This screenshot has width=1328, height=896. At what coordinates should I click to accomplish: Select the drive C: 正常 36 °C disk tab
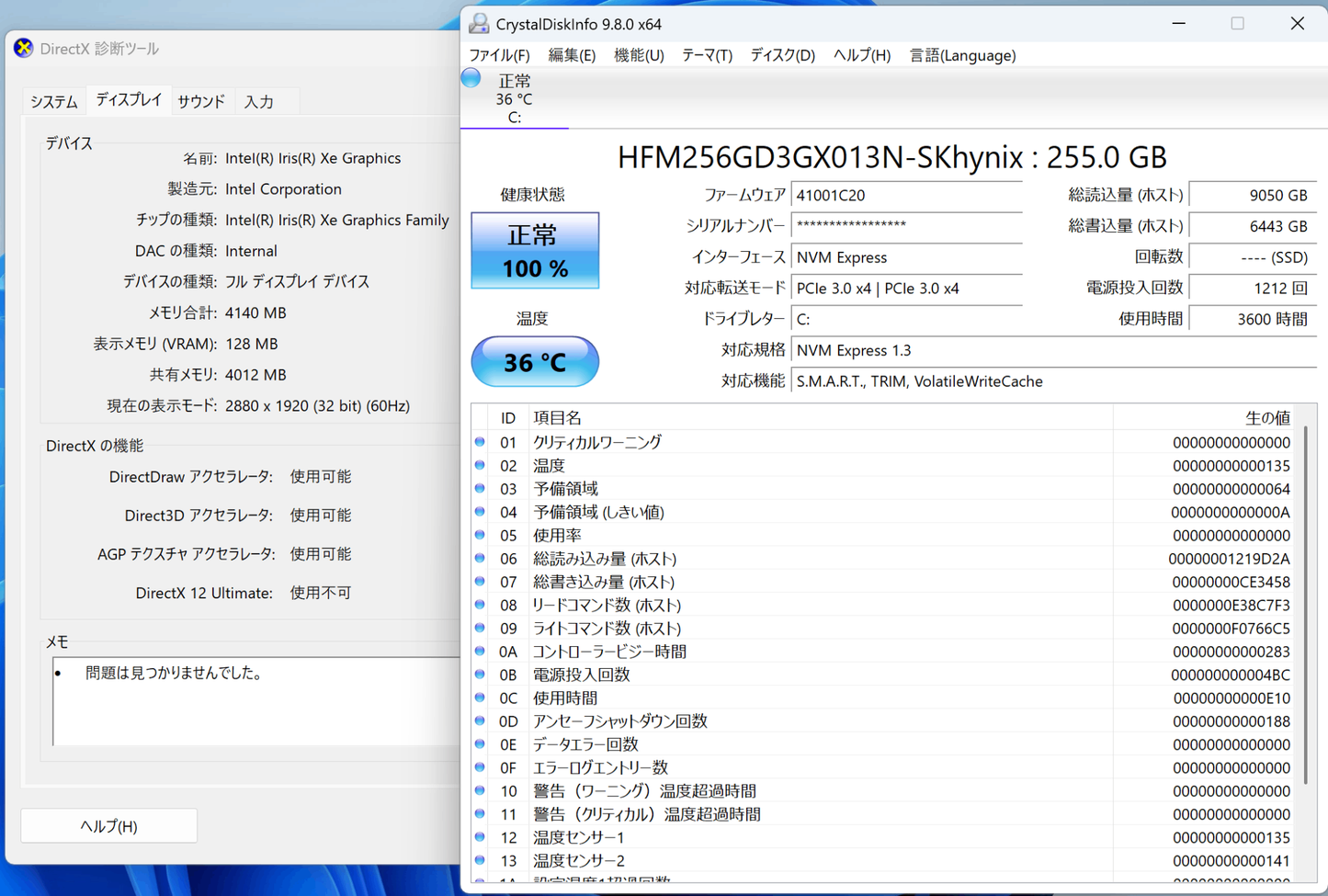[x=515, y=98]
